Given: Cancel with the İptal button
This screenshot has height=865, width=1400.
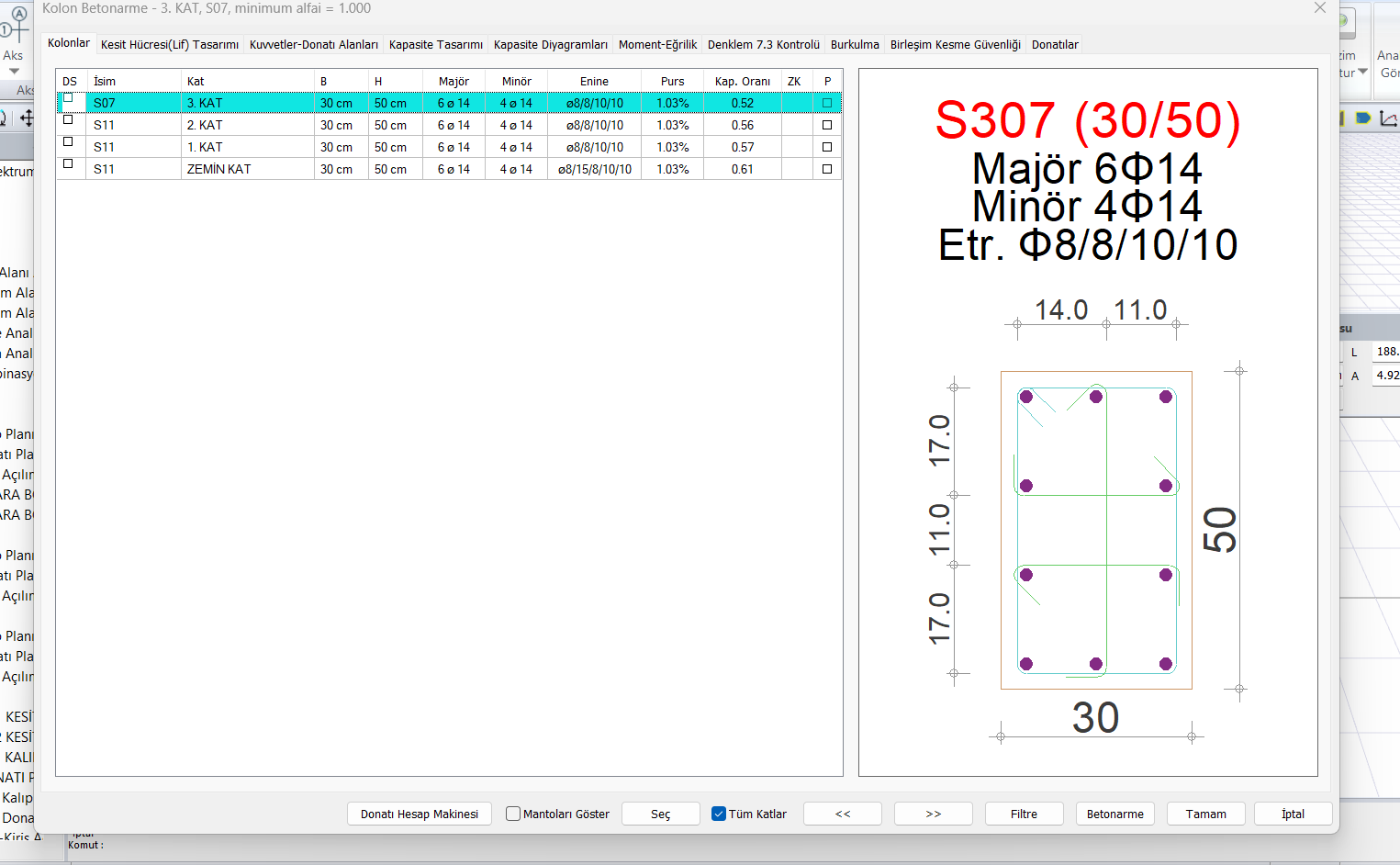Looking at the screenshot, I should click(x=1294, y=814).
